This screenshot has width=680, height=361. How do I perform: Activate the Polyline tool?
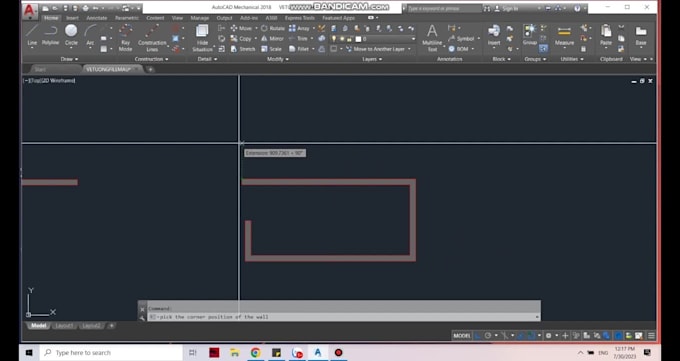pyautogui.click(x=51, y=35)
